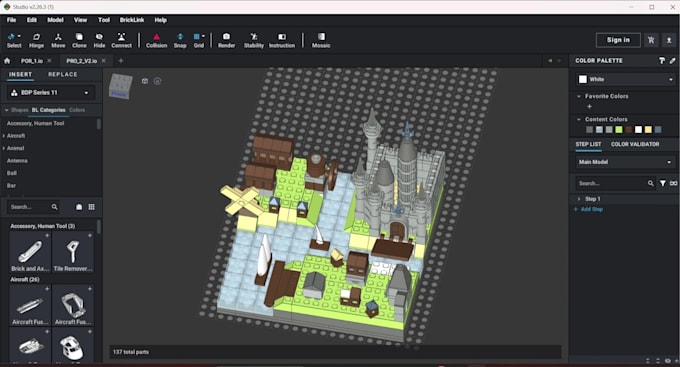Viewport: 680px width, 367px height.
Task: Click the upload icon beside cart
Action: (x=669, y=40)
